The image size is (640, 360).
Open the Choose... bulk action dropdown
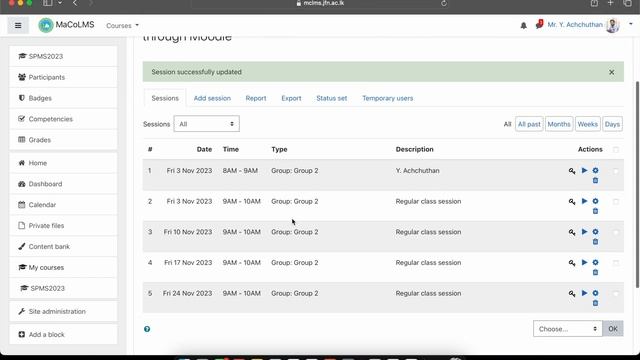567,329
